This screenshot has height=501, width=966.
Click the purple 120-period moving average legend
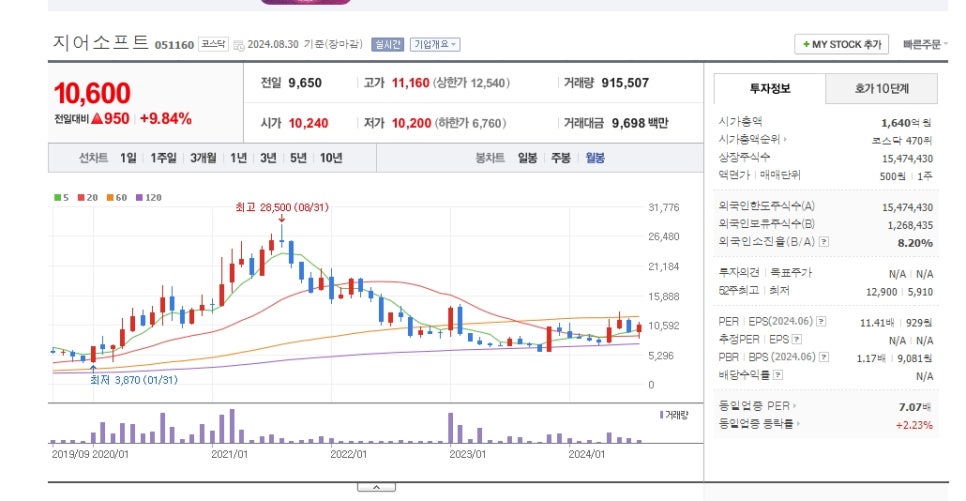pyautogui.click(x=148, y=197)
